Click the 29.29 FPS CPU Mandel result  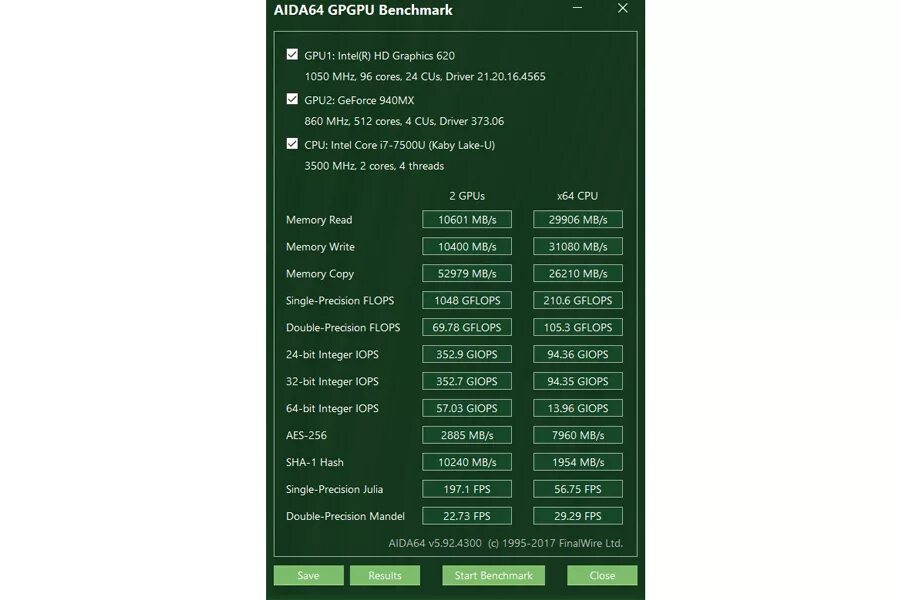tap(577, 516)
